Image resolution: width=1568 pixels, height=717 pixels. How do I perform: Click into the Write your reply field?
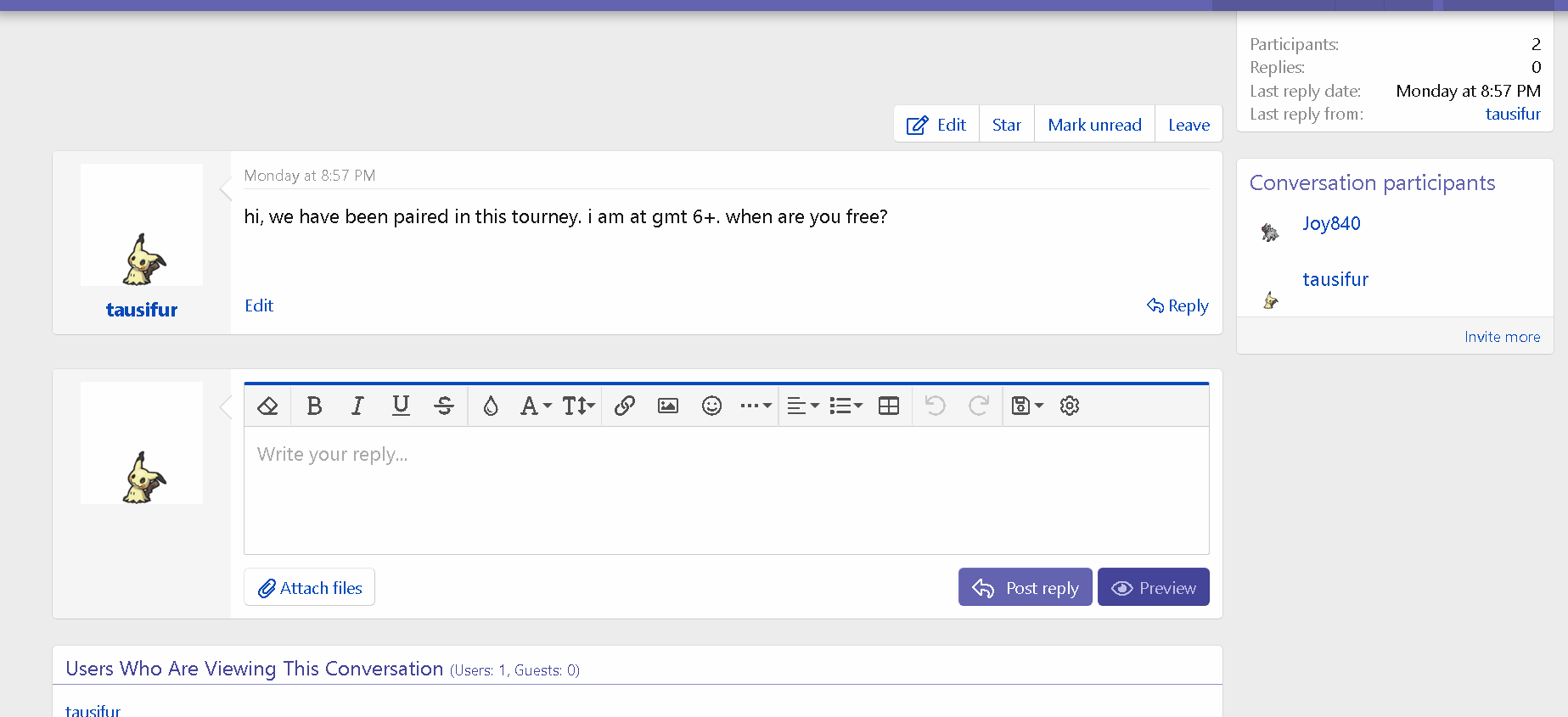[x=726, y=490]
